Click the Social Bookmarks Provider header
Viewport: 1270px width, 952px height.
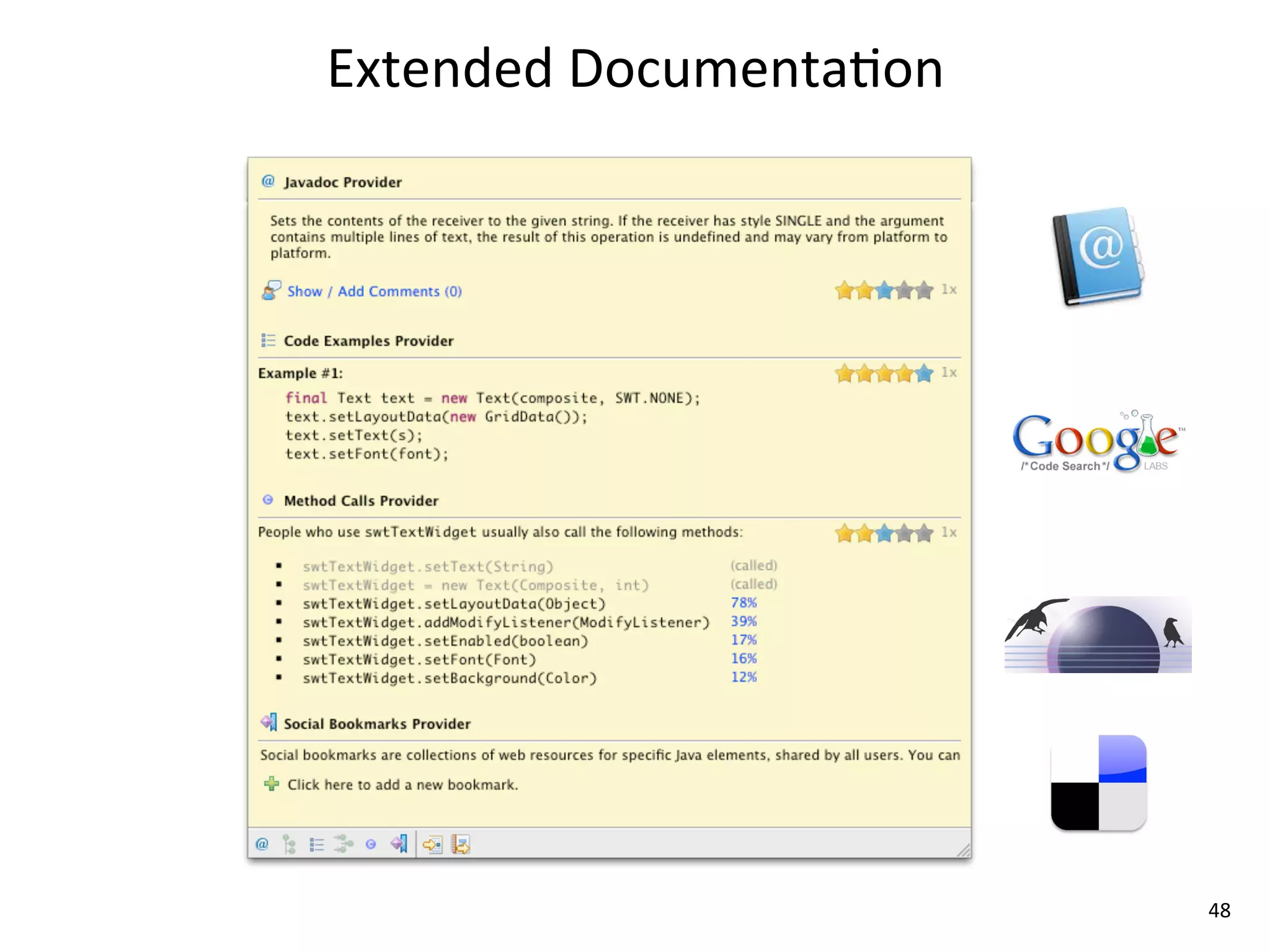[x=377, y=724]
